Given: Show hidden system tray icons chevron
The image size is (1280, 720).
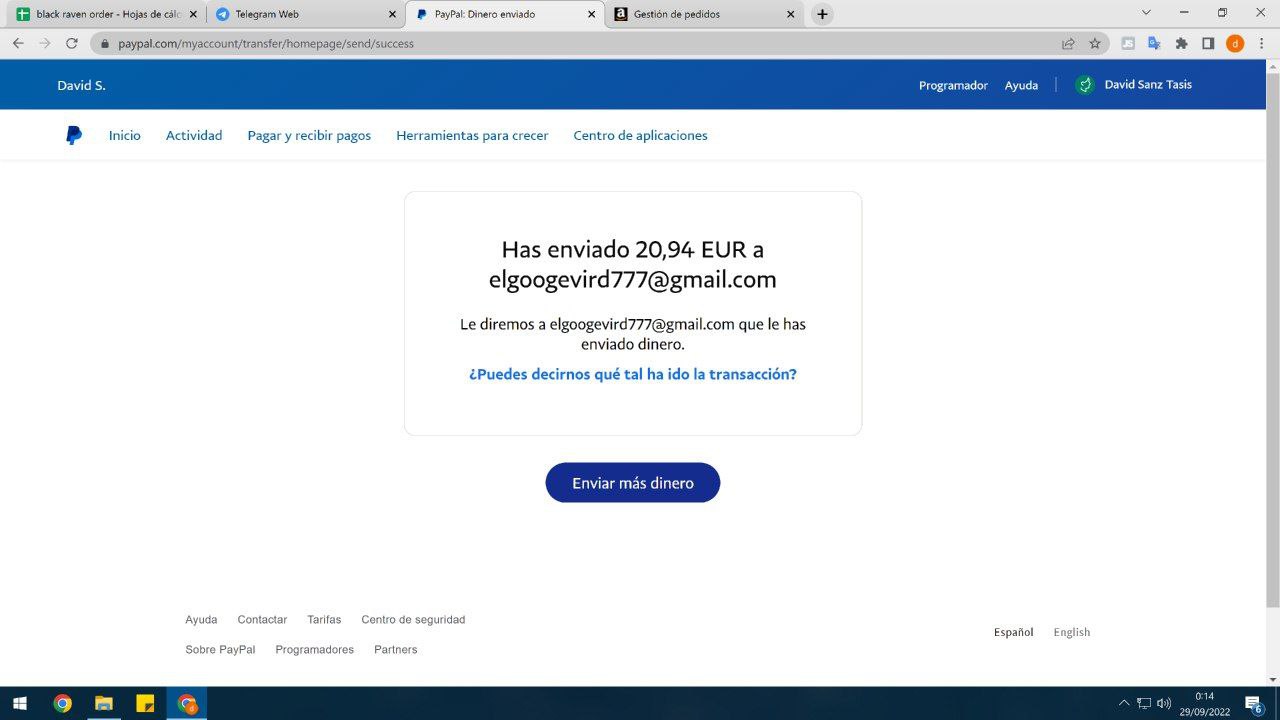Looking at the screenshot, I should tap(1124, 703).
